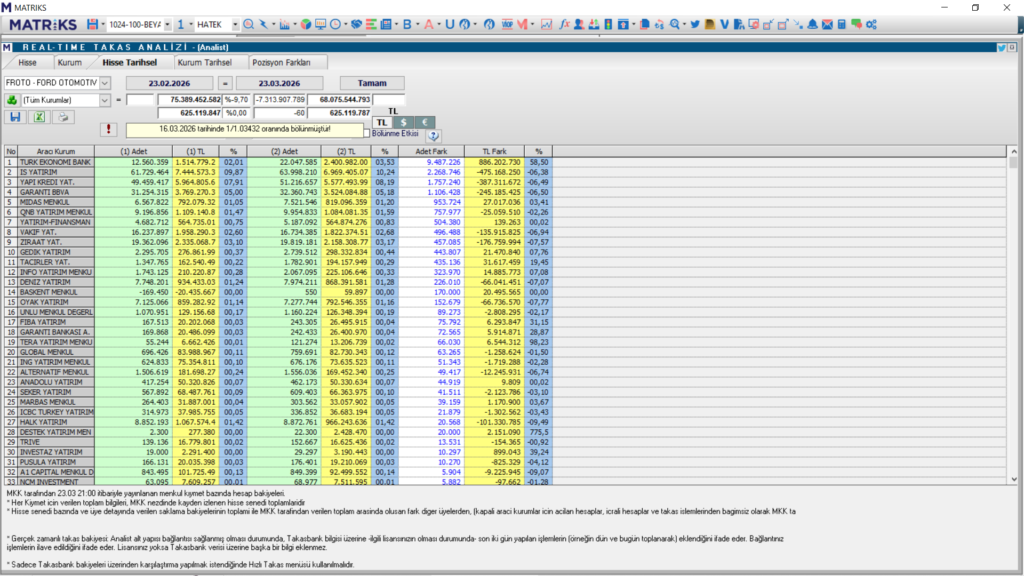Screen dimensions: 1024x576
Task: Open the line chart icon in toolbar
Action: [x=546, y=24]
